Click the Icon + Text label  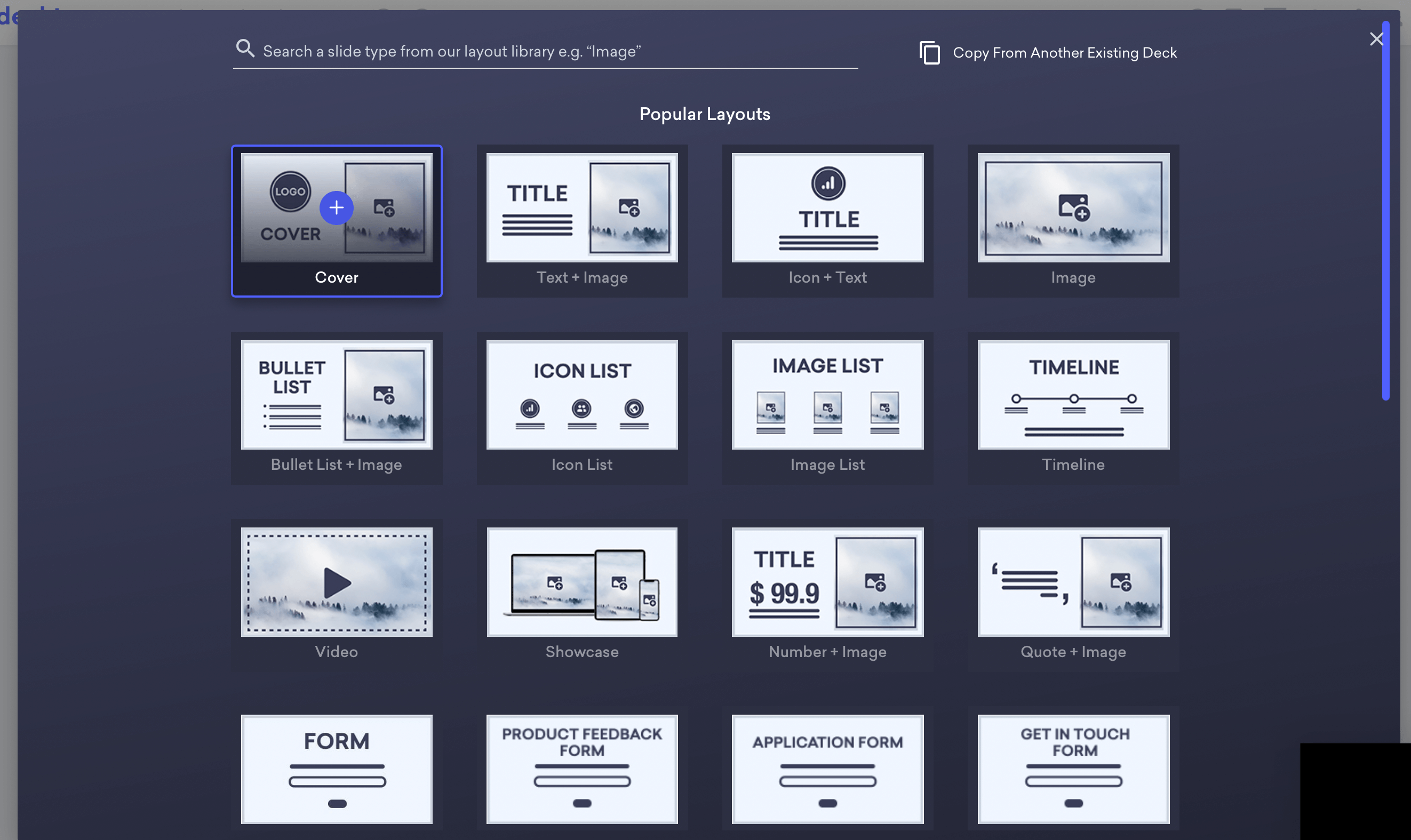(827, 277)
